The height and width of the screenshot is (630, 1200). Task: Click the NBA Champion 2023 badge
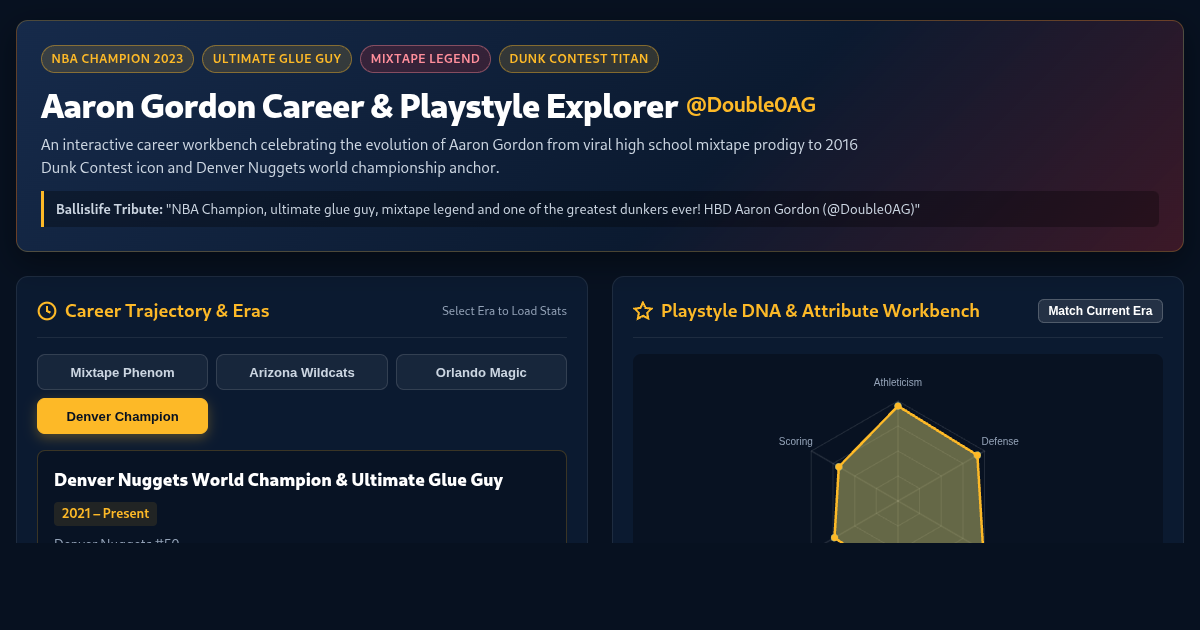click(117, 59)
